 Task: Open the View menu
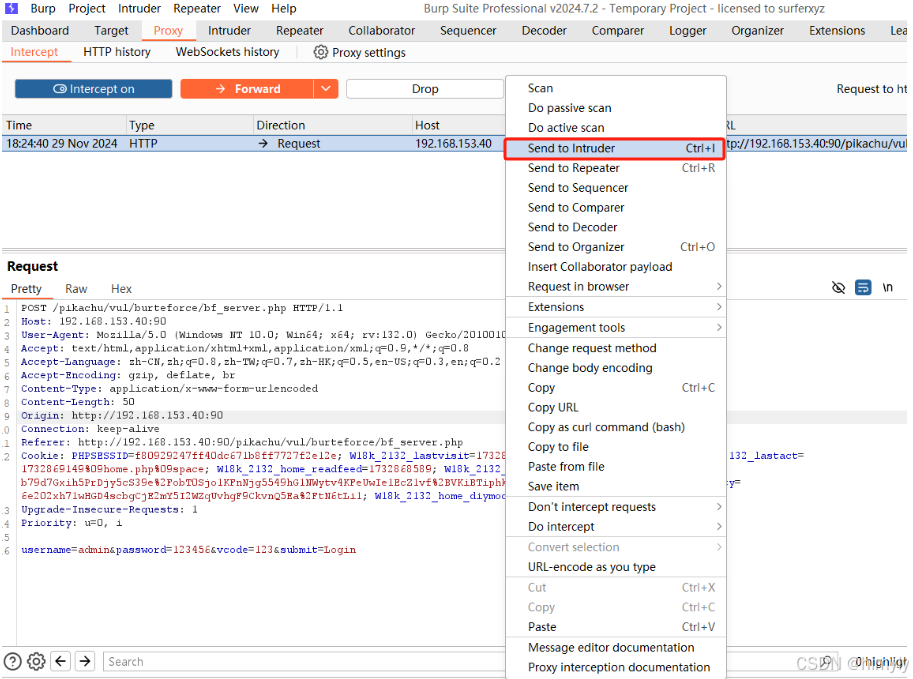pos(246,9)
